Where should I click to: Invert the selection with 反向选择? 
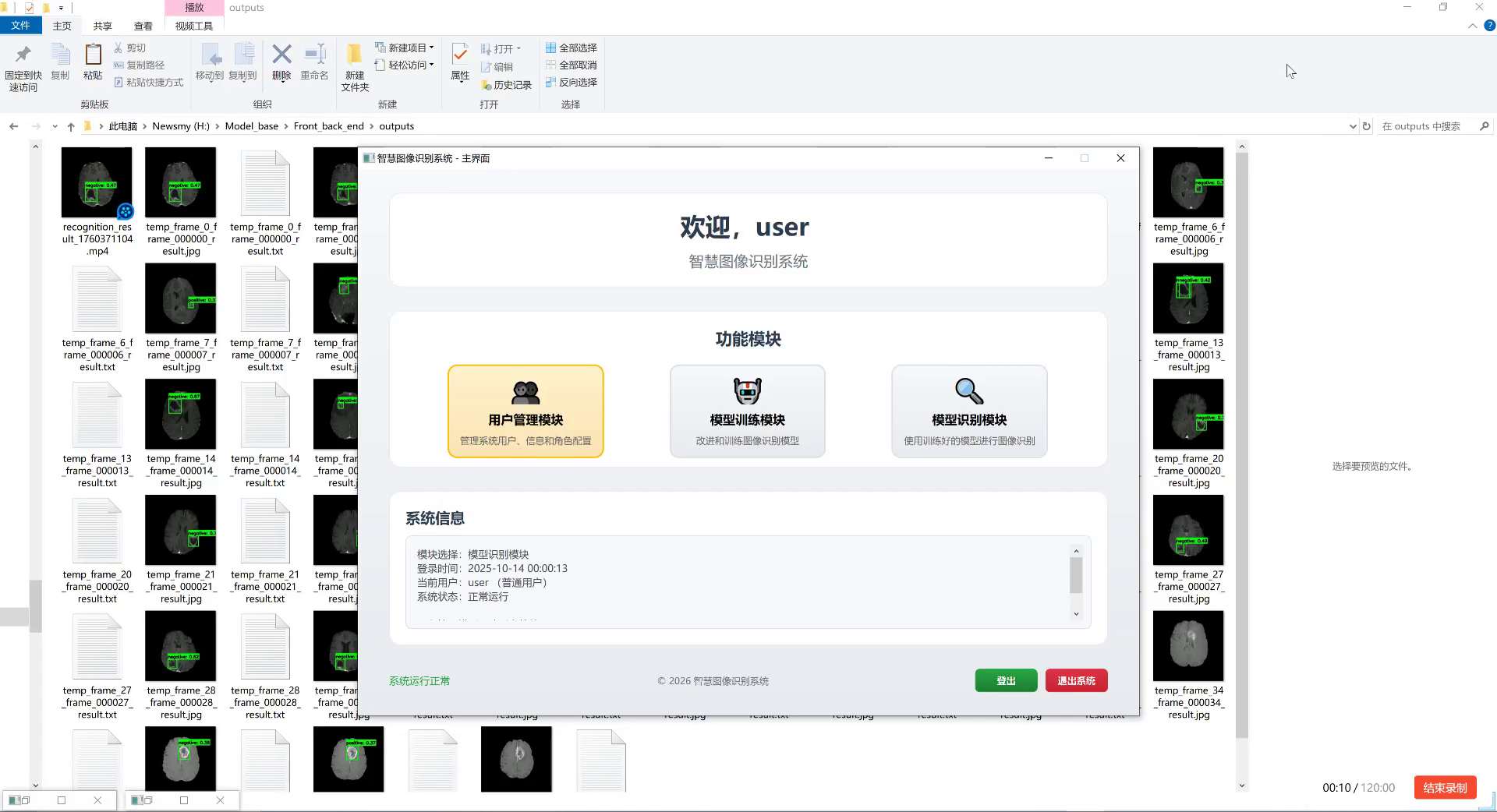tap(572, 82)
